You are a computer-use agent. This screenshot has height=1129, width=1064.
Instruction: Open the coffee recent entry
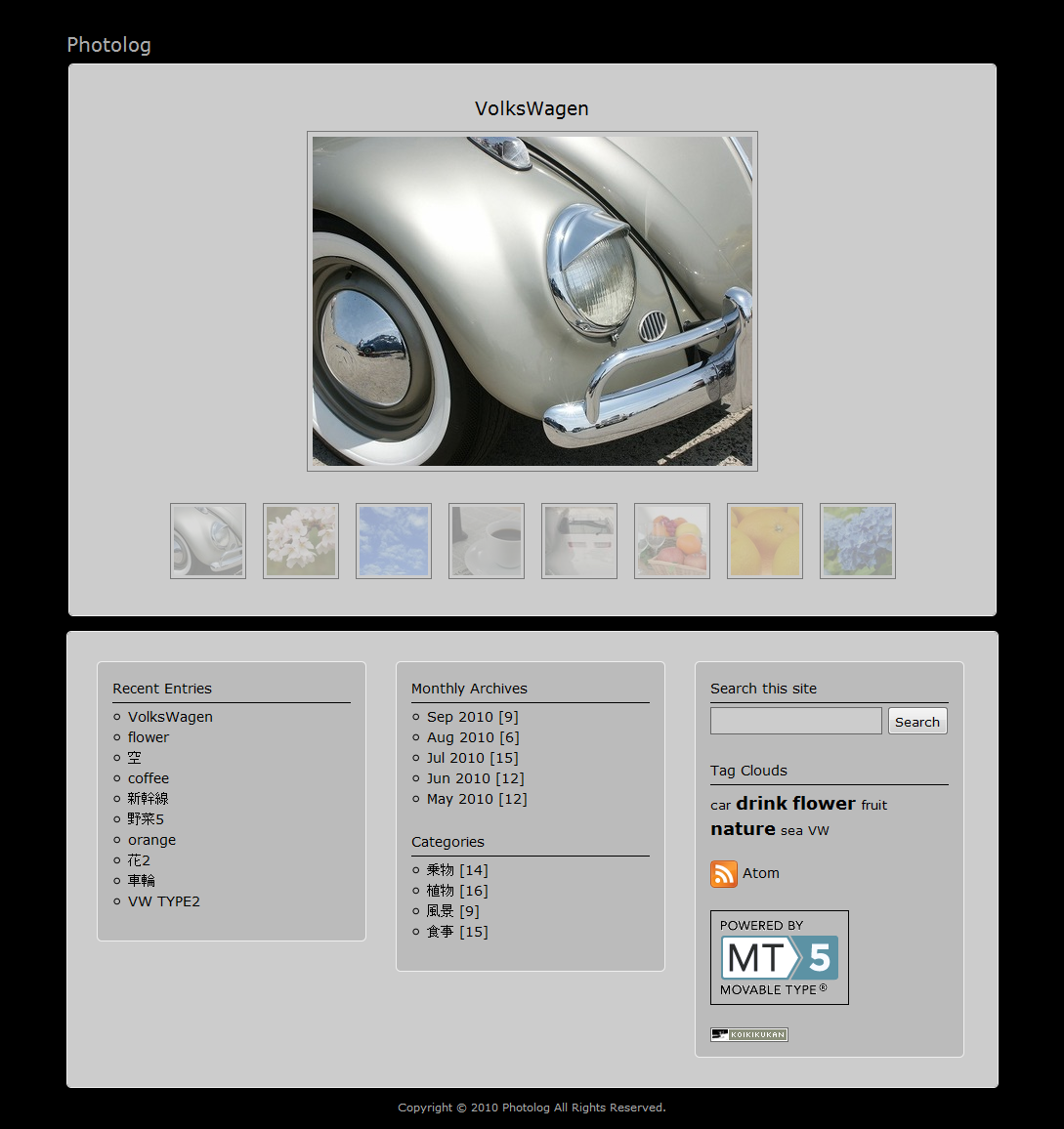149,778
